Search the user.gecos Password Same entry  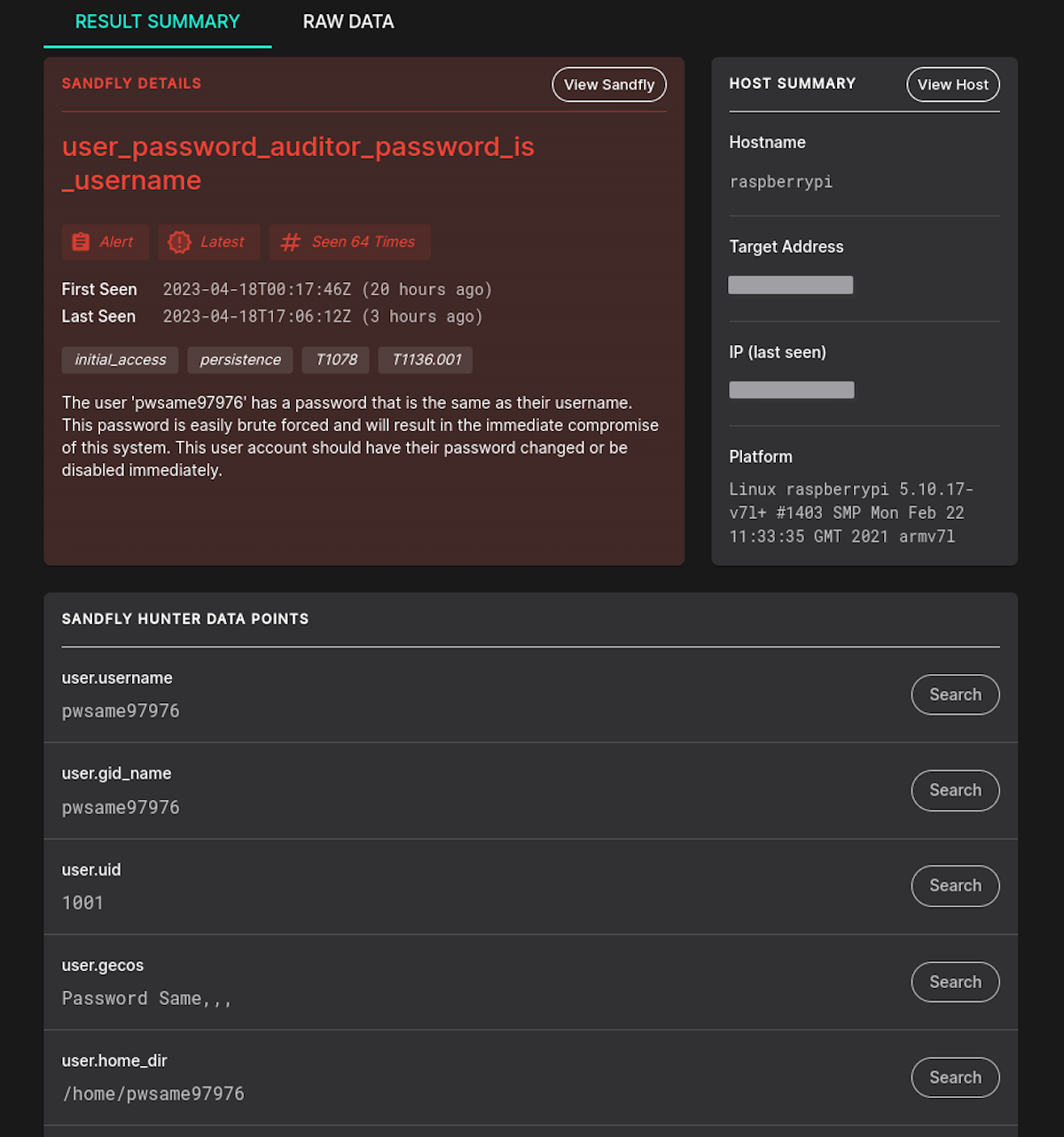pyautogui.click(x=955, y=982)
